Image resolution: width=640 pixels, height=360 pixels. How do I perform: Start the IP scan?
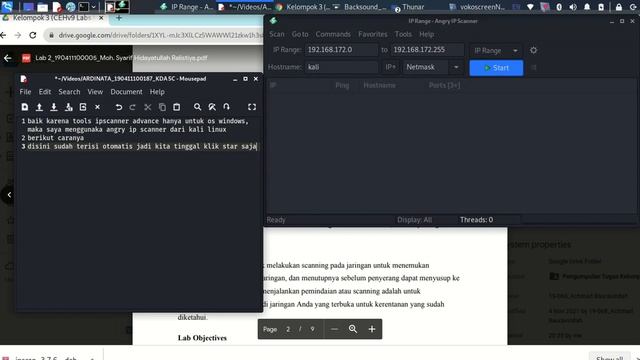[x=496, y=68]
